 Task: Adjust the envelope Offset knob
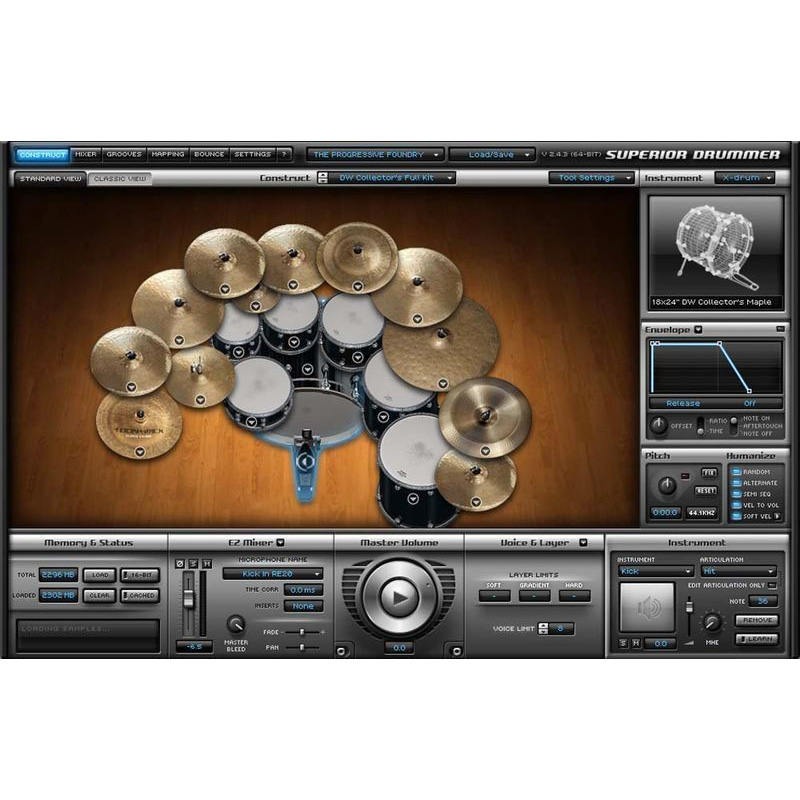tap(659, 425)
